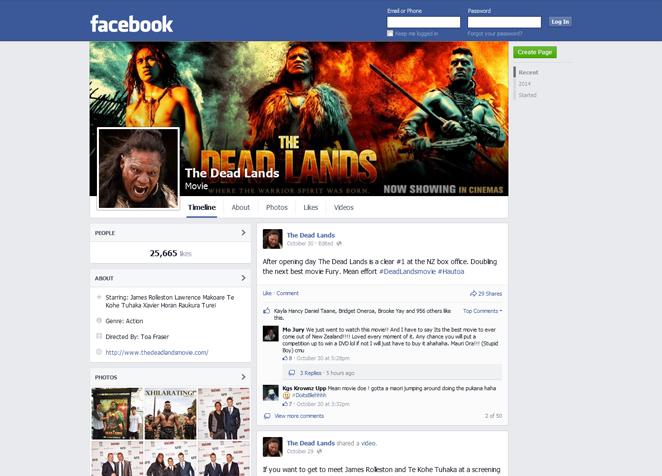The image size is (662, 476).
Task: Click the film icon beside Directed By
Action: [99, 336]
